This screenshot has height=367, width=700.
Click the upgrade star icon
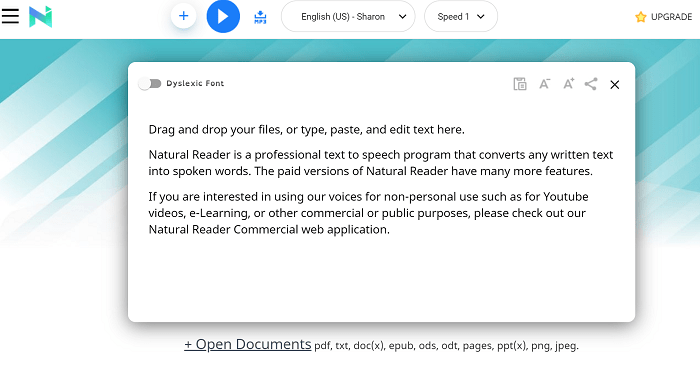[641, 17]
